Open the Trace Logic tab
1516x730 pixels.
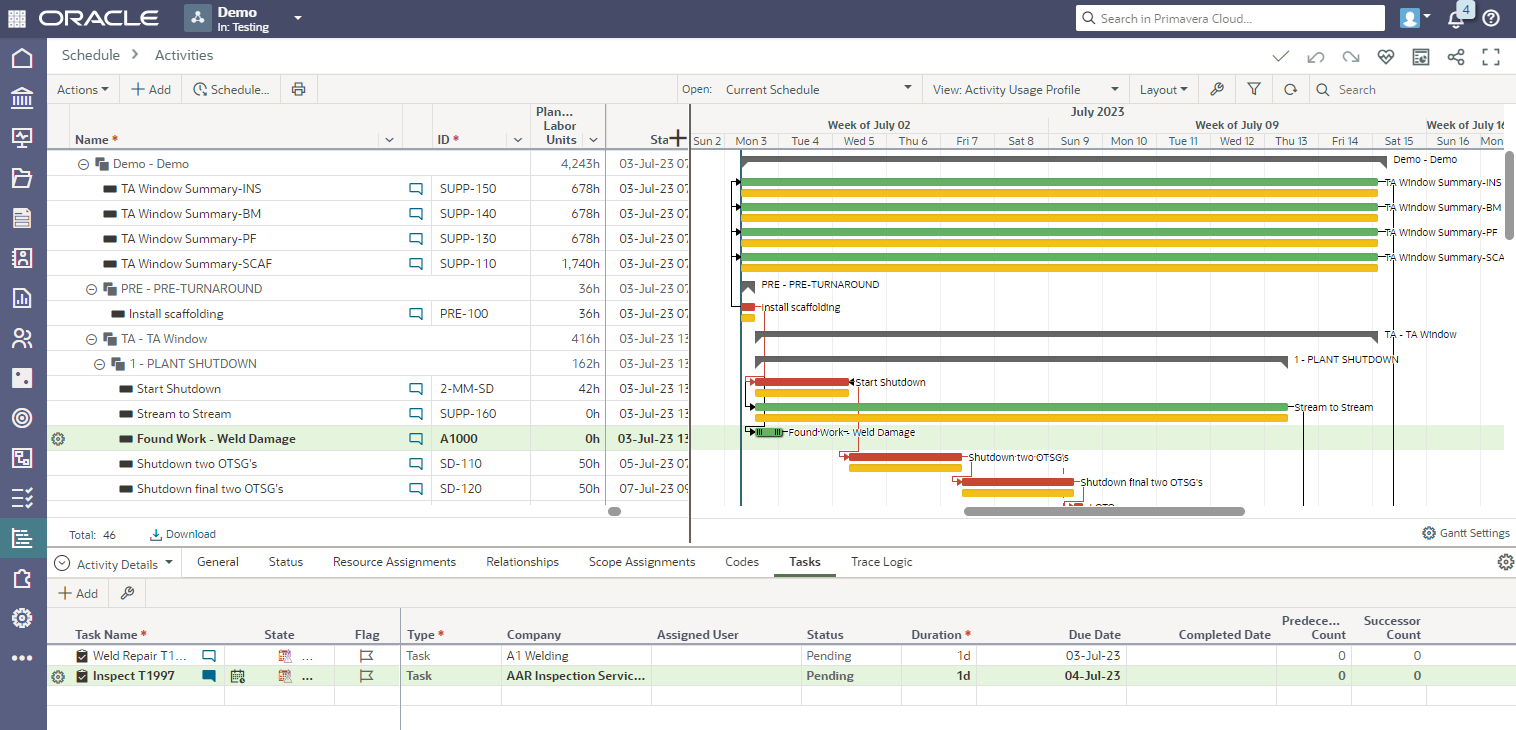pyautogui.click(x=881, y=562)
